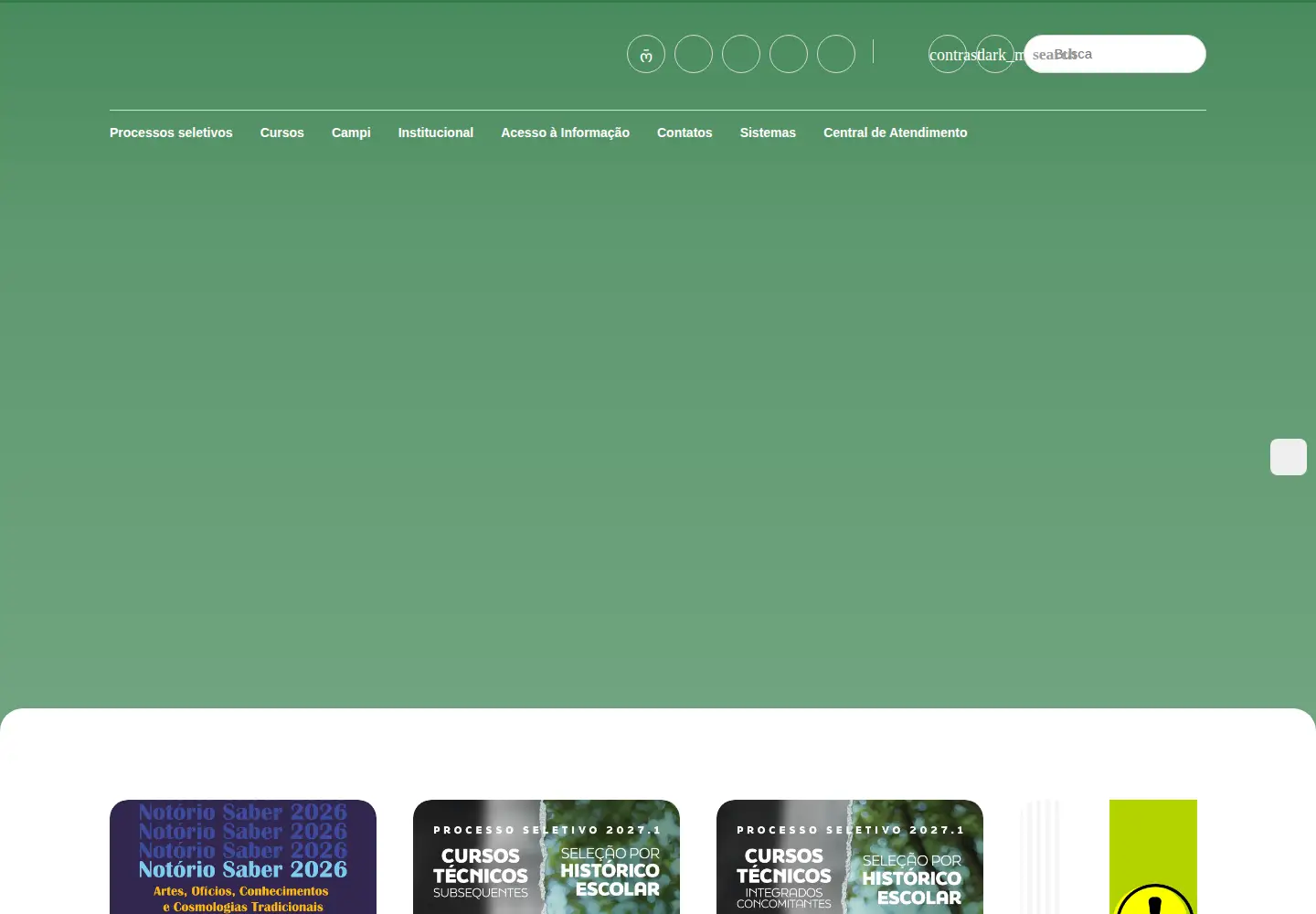The height and width of the screenshot is (914, 1316).
Task: Open the lime green warning banner
Action: (x=1153, y=856)
